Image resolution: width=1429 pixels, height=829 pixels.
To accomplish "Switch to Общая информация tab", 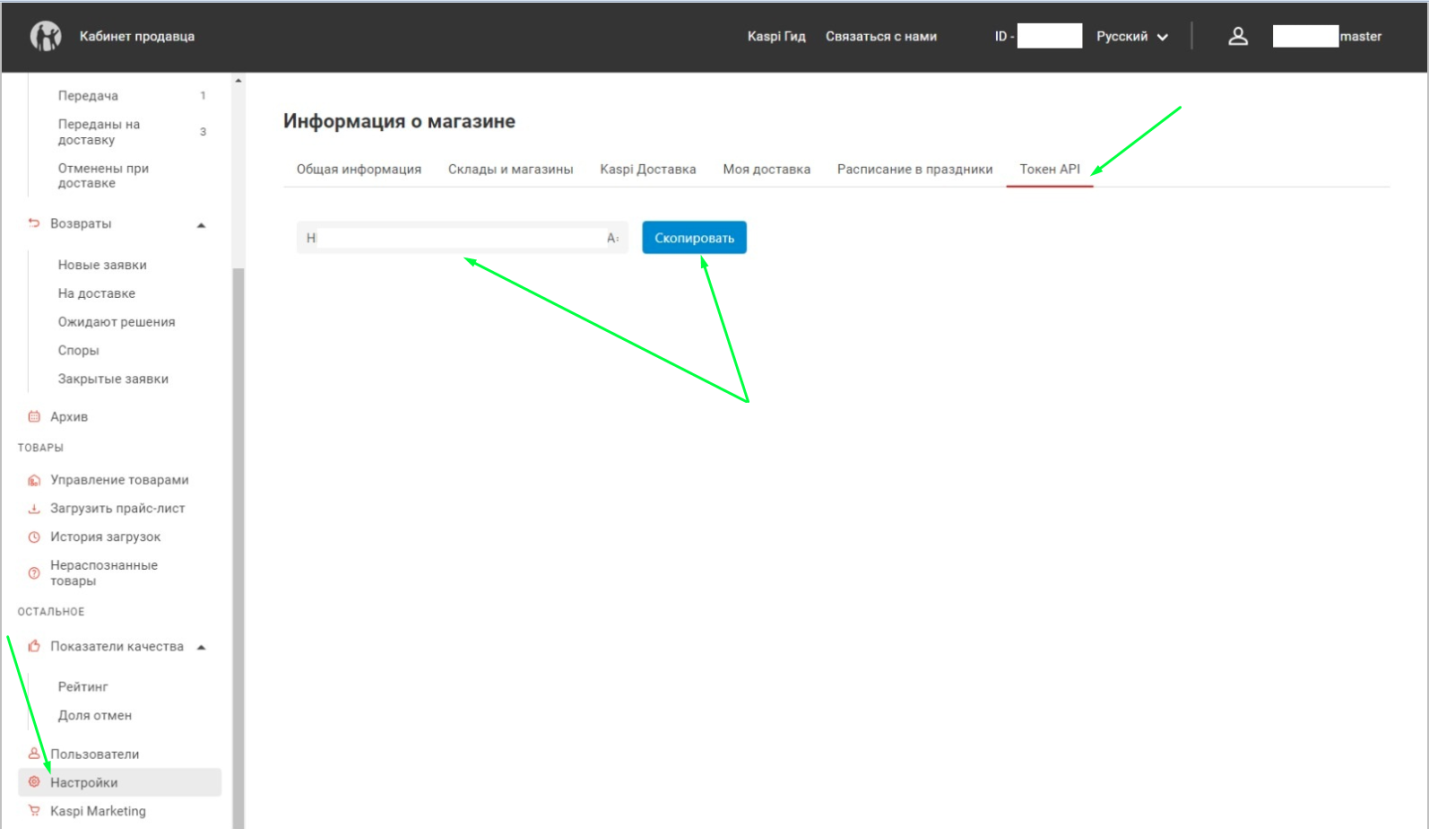I will tap(359, 169).
